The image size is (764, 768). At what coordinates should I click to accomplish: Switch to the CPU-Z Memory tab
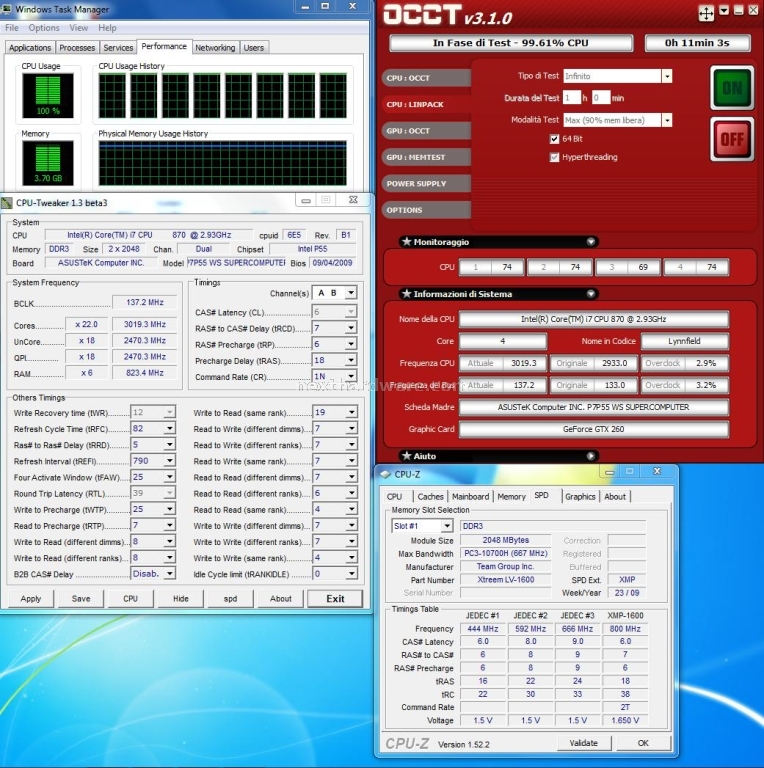511,497
